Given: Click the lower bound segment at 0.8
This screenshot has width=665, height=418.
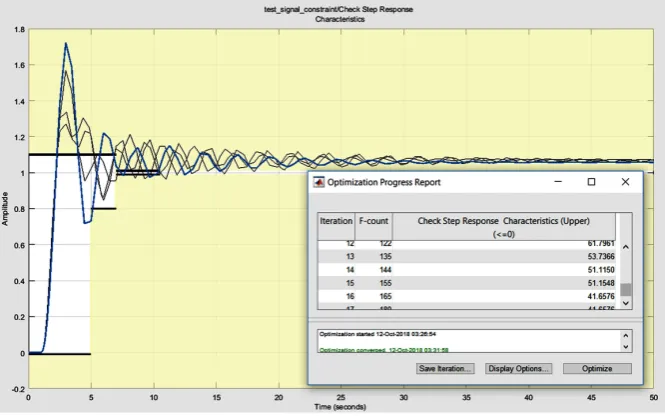Looking at the screenshot, I should [x=103, y=209].
